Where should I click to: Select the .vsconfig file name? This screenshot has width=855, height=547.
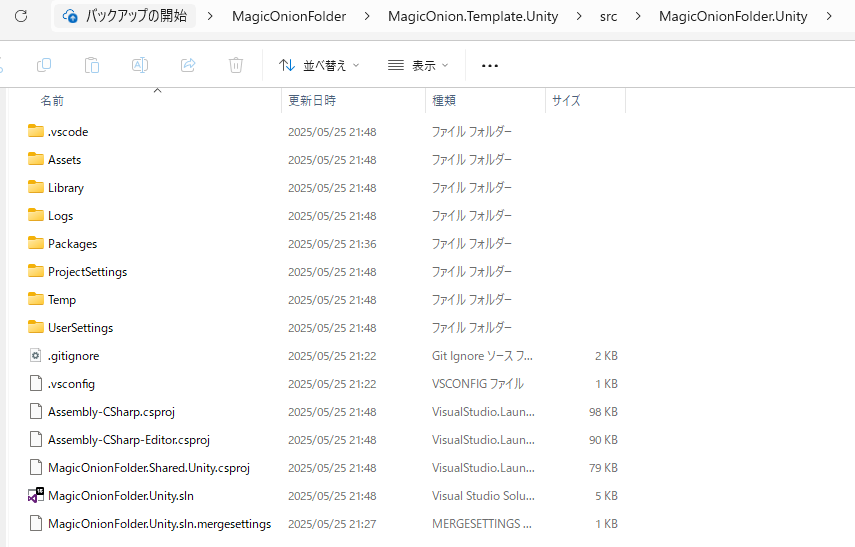point(71,383)
